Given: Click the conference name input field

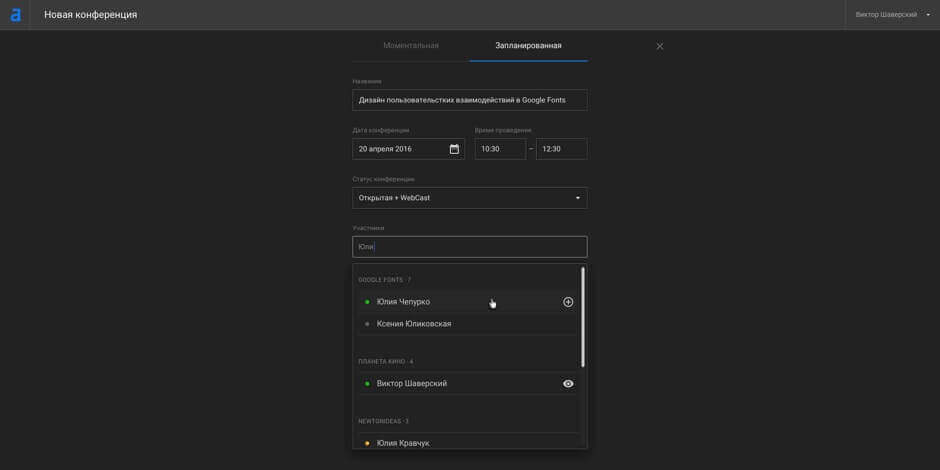Looking at the screenshot, I should 469,100.
